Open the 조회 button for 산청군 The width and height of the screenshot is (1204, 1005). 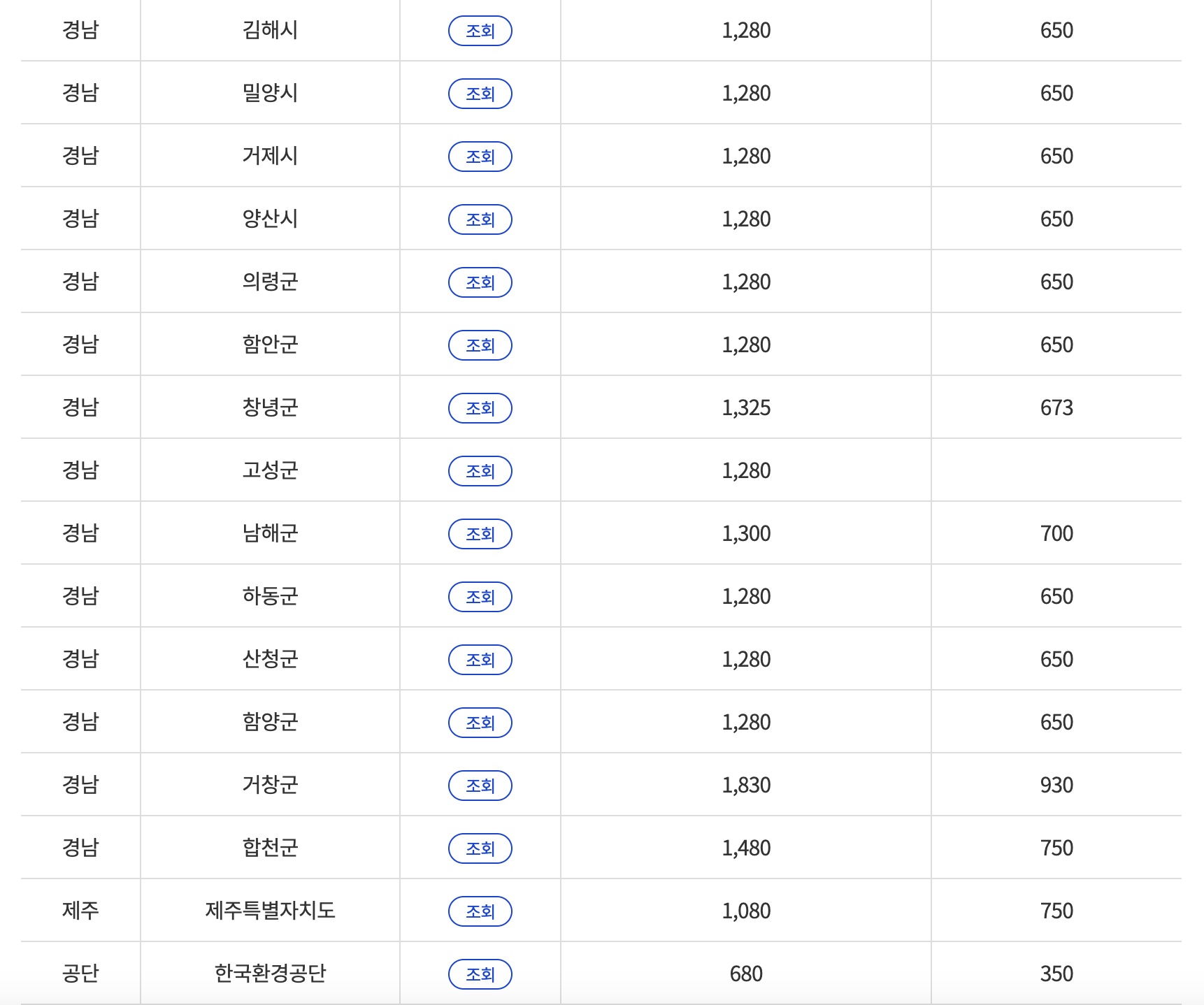(x=480, y=660)
